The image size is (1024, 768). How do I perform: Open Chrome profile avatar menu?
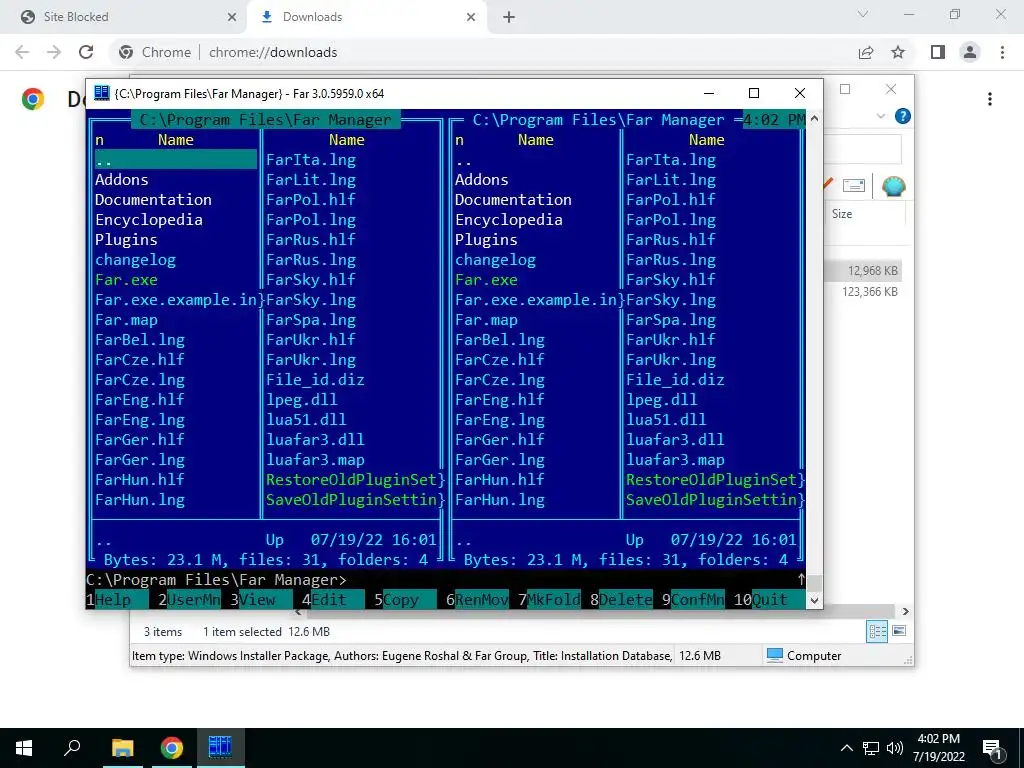coord(970,52)
